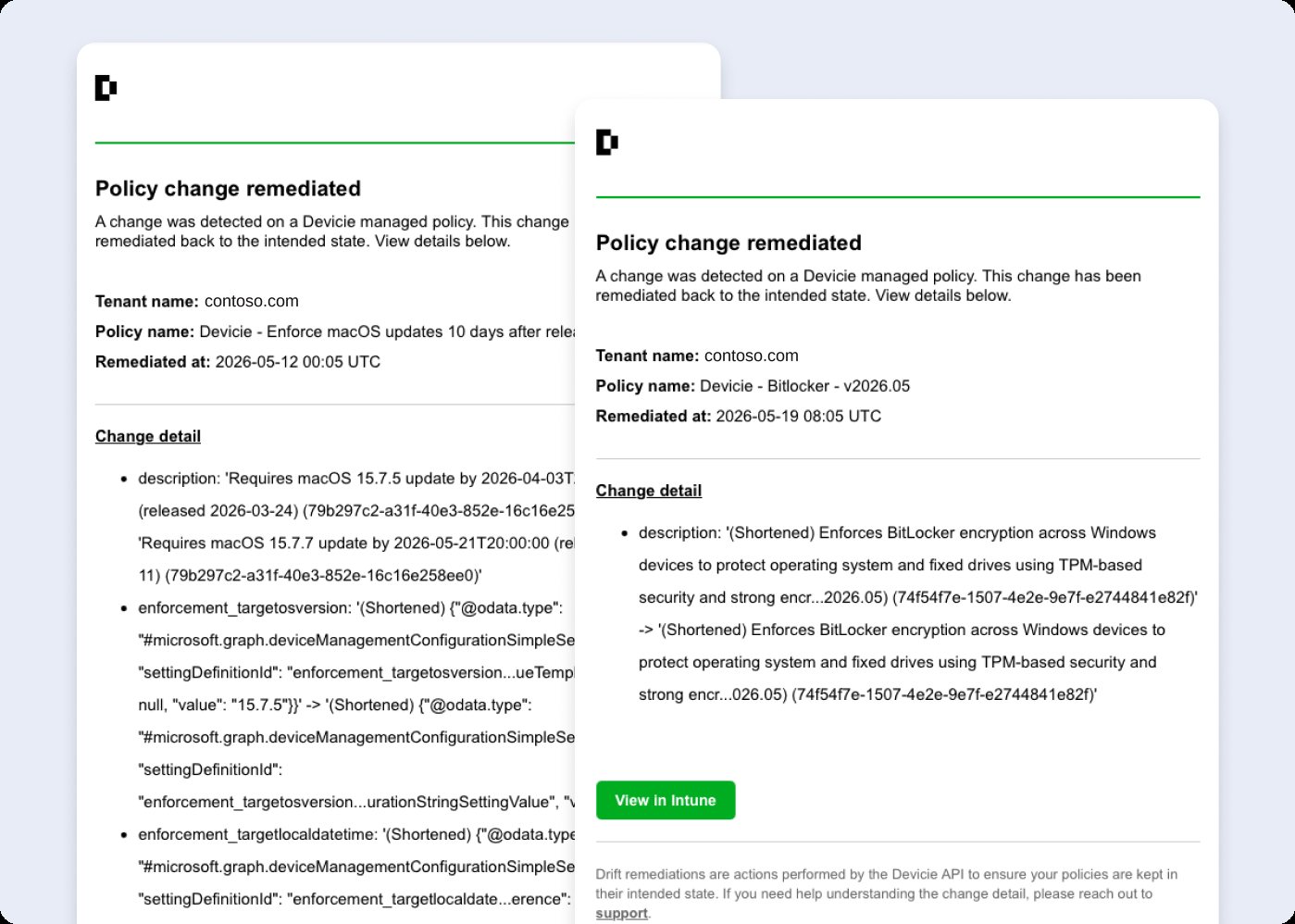Viewport: 1295px width, 924px height.
Task: Click the View in Intune button
Action: coord(666,800)
